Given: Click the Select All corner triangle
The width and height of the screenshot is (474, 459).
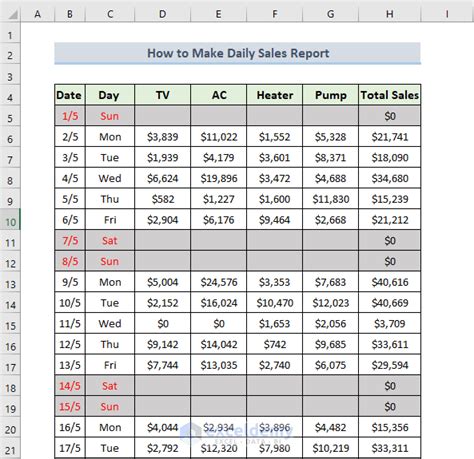Looking at the screenshot, I should tap(13, 14).
